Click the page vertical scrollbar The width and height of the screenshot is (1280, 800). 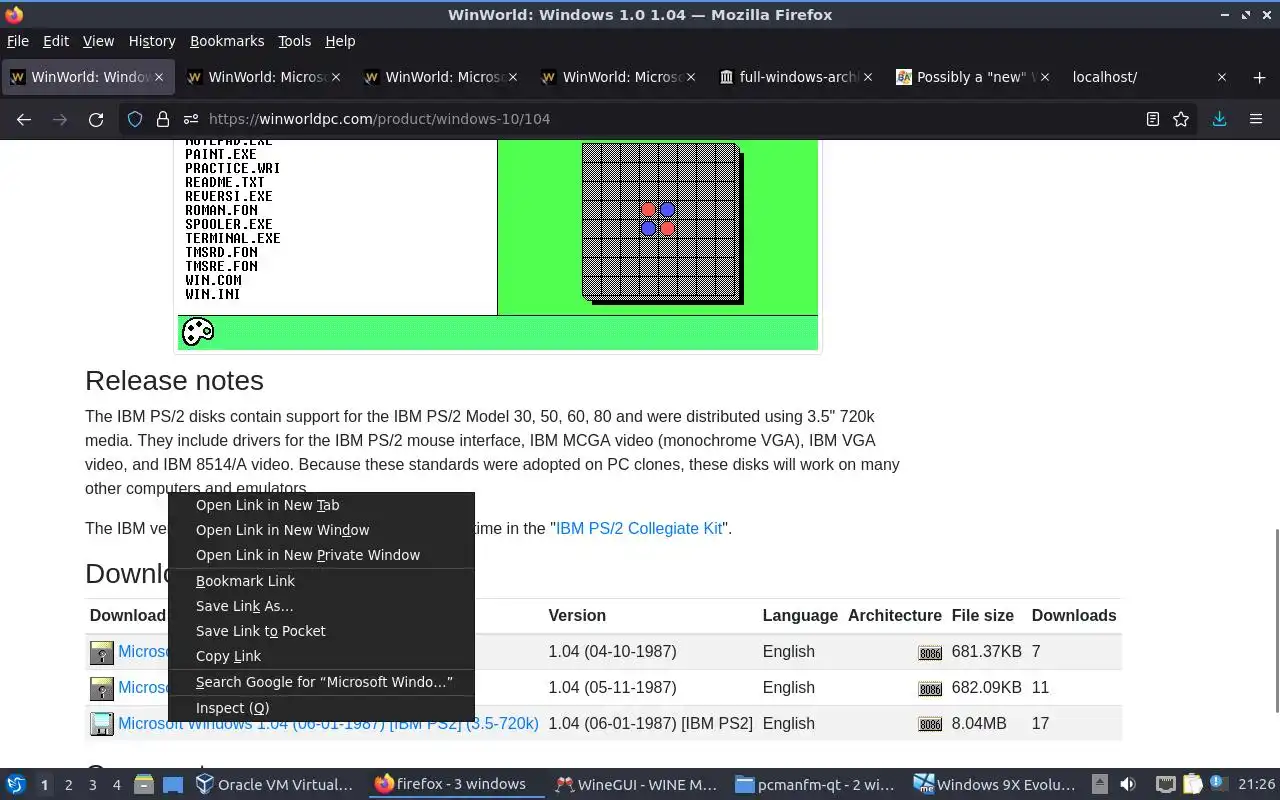coord(1275,620)
